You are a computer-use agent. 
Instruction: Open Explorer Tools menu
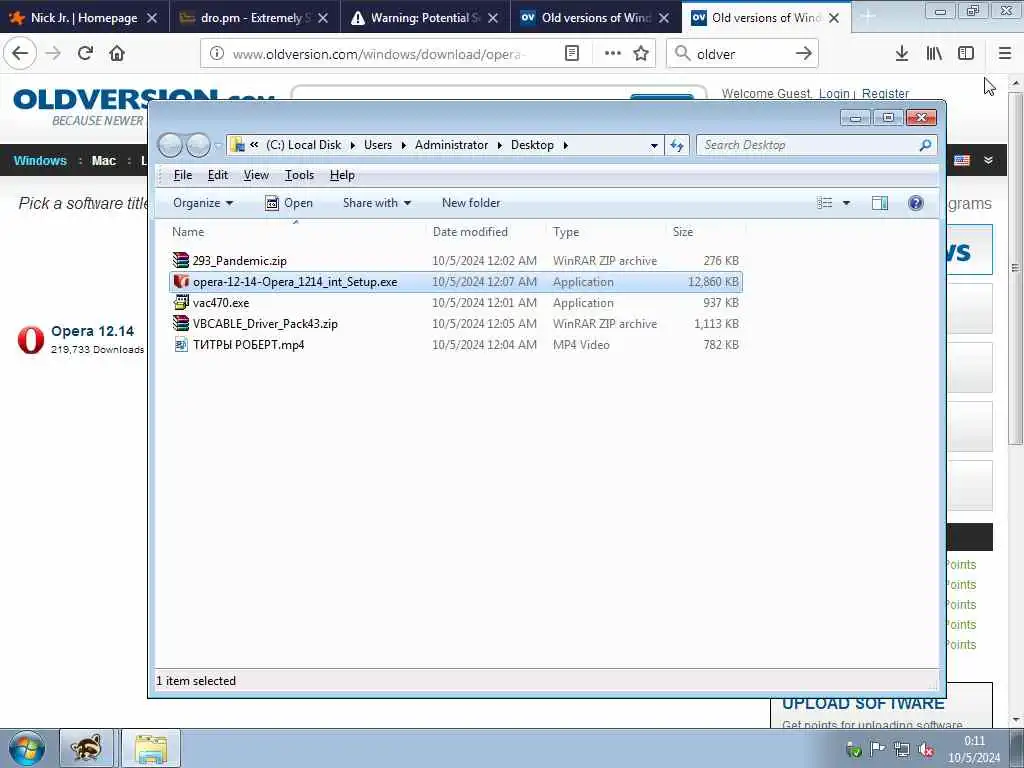pyautogui.click(x=299, y=175)
